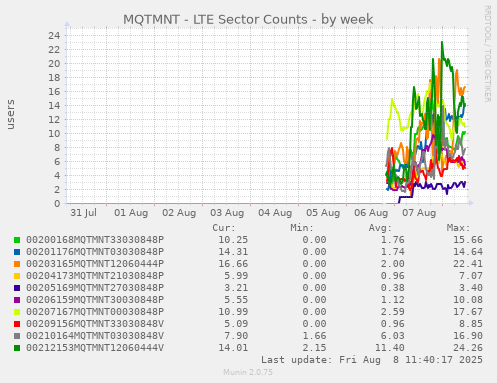Click the Min value 1.66

coord(314,336)
